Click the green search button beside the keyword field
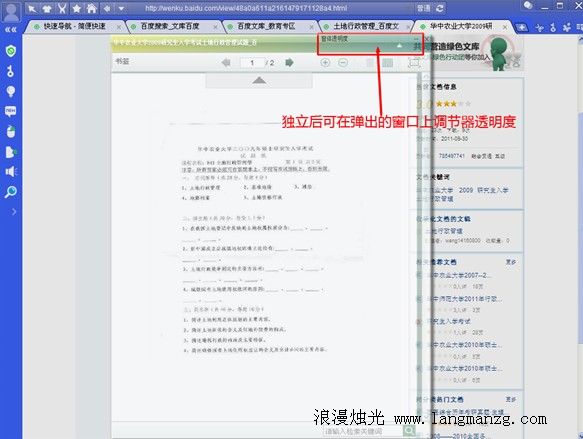This screenshot has width=583, height=439. coord(409,431)
